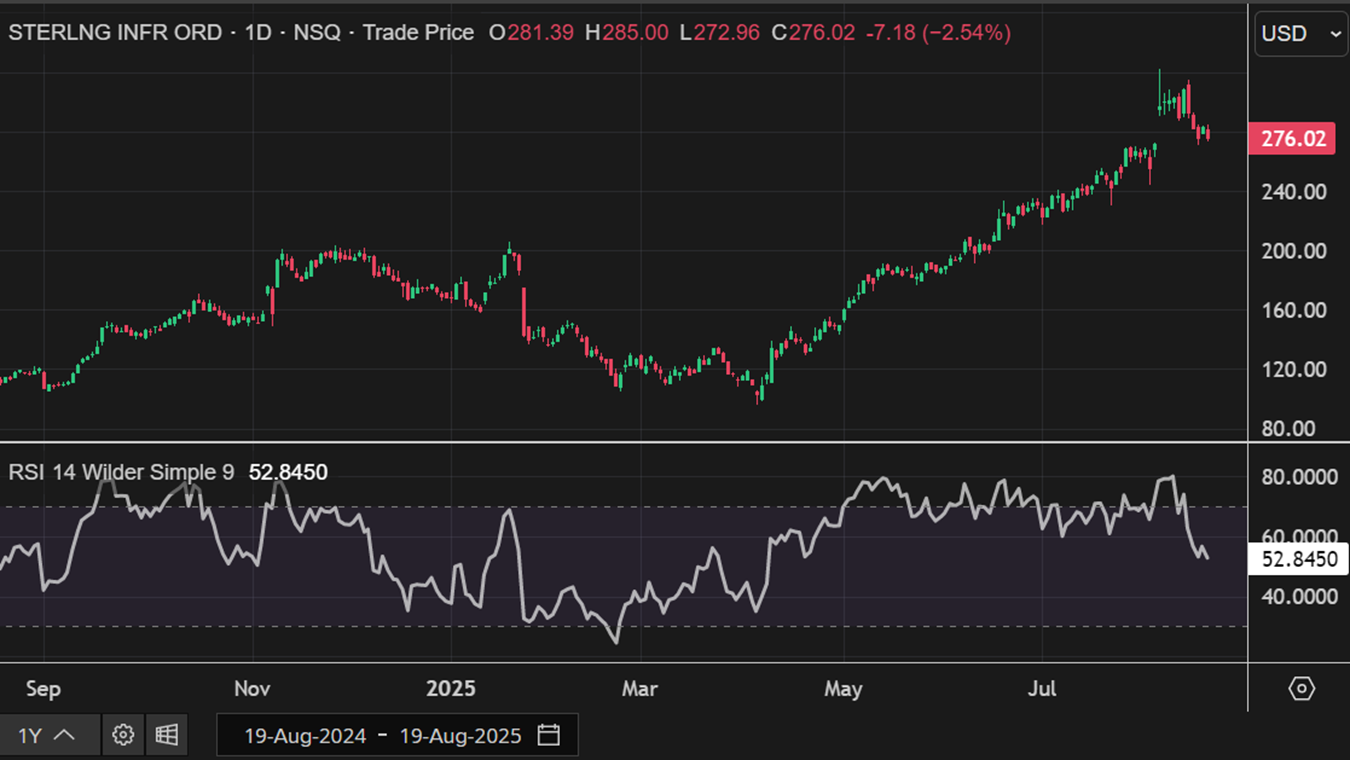Click the 40.0000 RSI axis label
1350x760 pixels.
tap(1299, 597)
